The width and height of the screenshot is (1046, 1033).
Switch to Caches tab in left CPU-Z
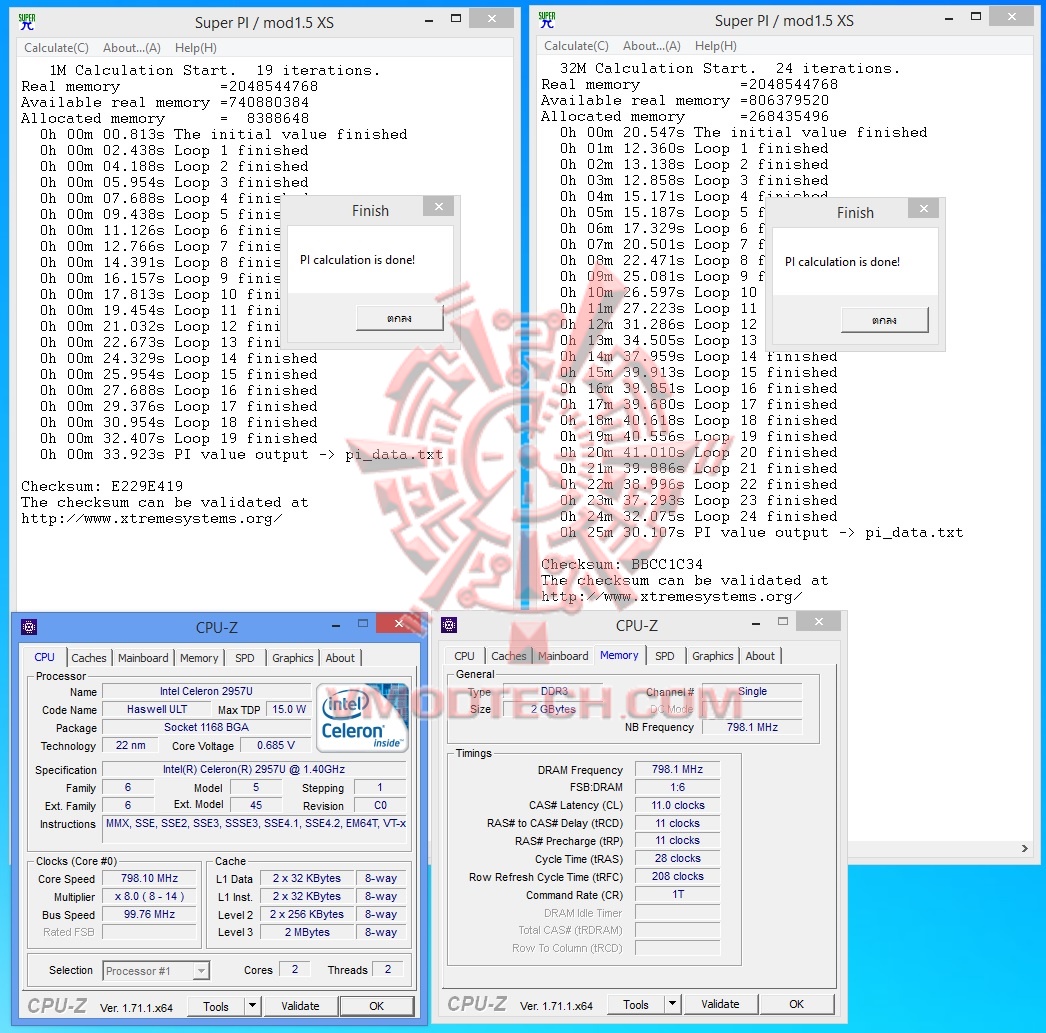[x=89, y=658]
